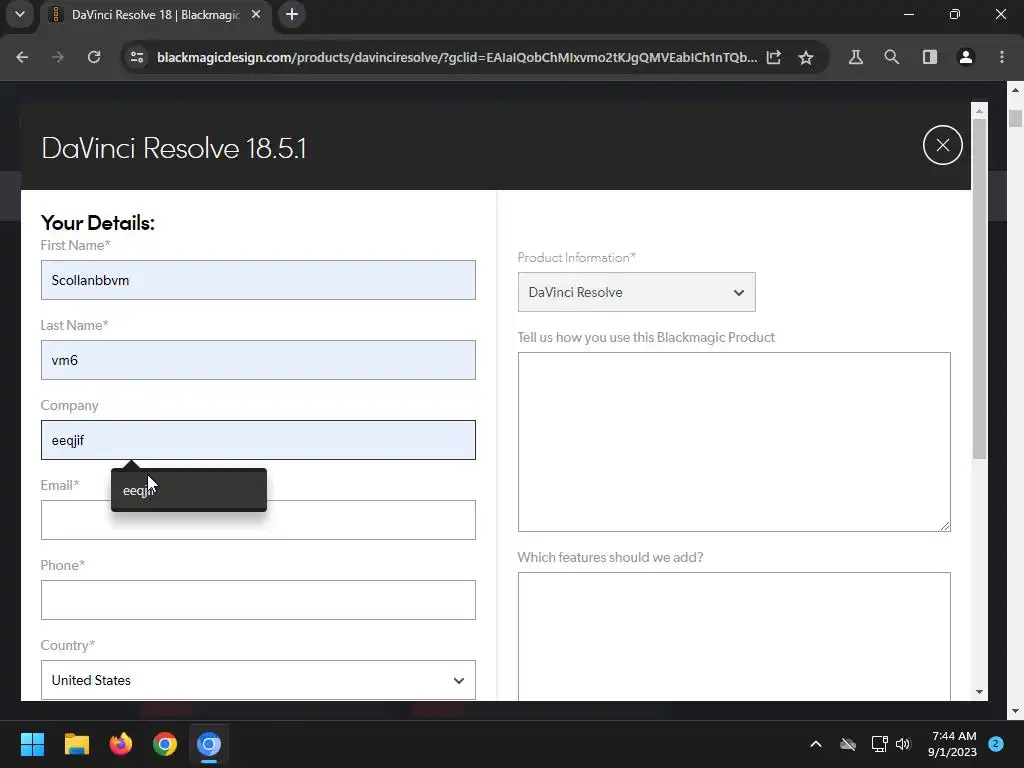
Task: Edit the Last Name field
Action: (x=258, y=360)
